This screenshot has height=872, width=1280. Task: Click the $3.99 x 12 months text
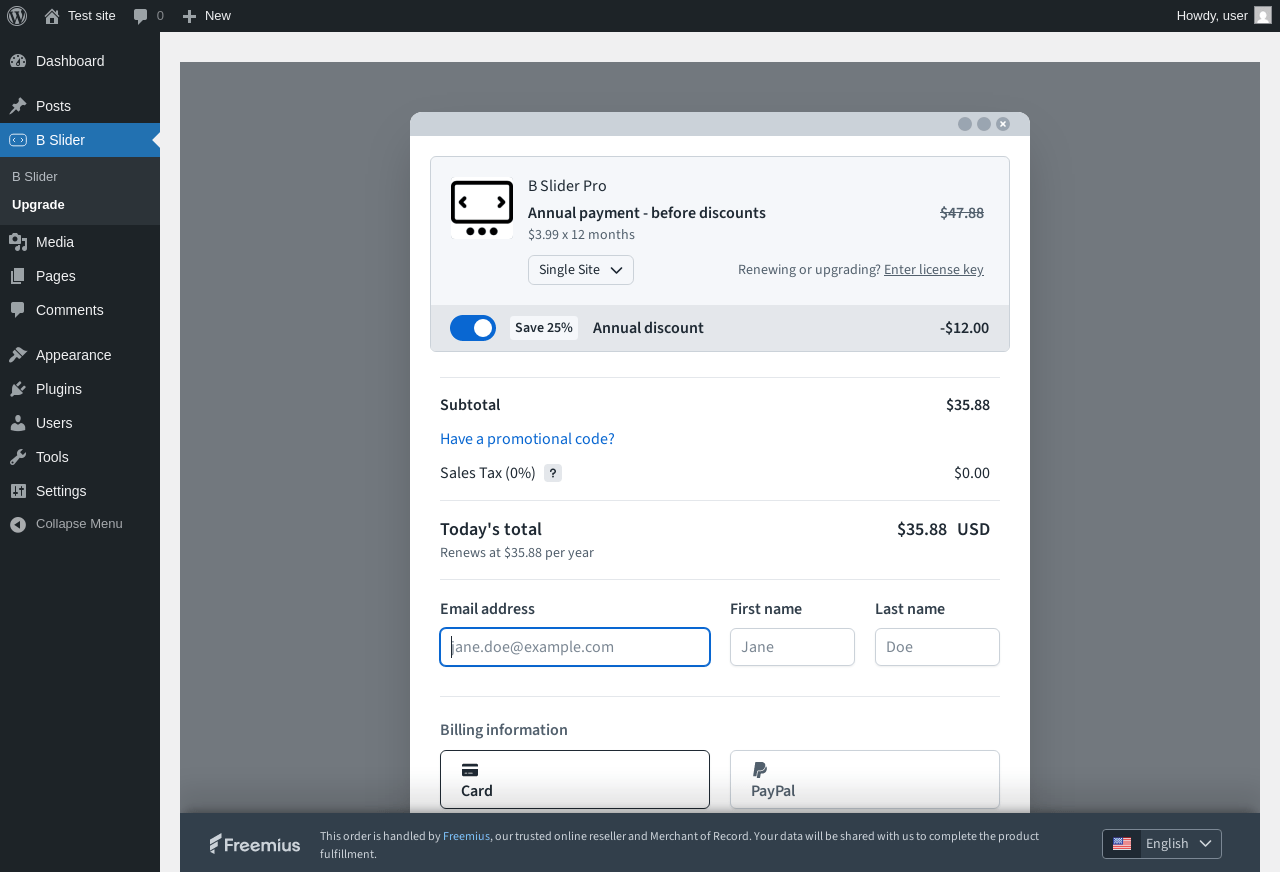(581, 235)
